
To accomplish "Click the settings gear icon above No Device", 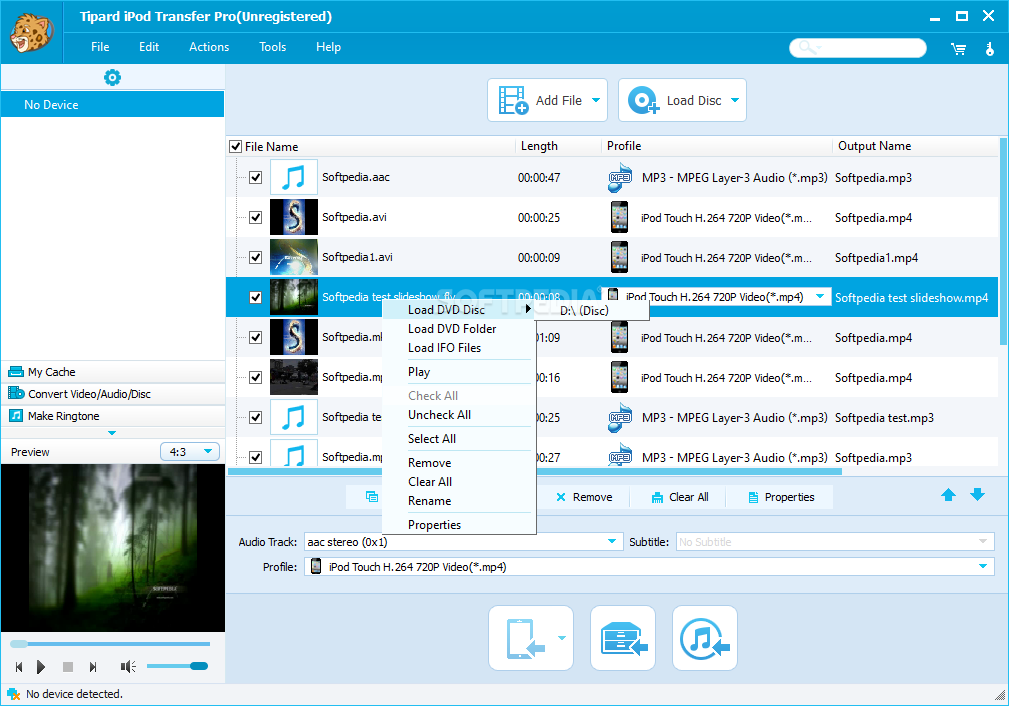I will coord(113,78).
